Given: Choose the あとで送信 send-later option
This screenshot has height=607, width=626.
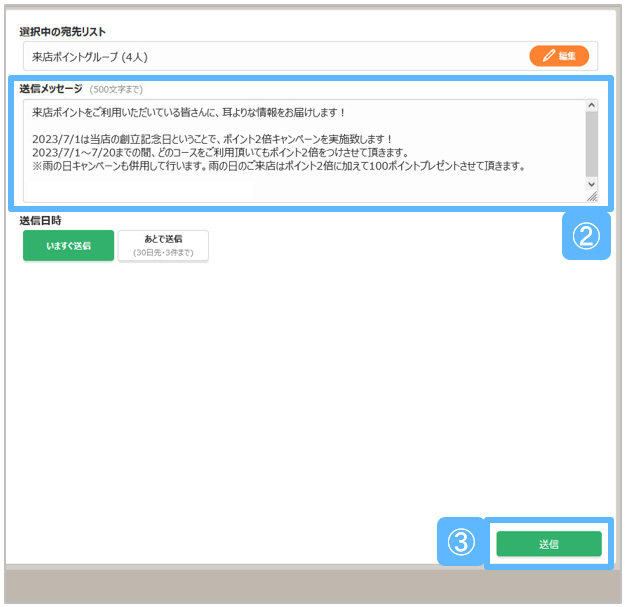Looking at the screenshot, I should click(163, 245).
